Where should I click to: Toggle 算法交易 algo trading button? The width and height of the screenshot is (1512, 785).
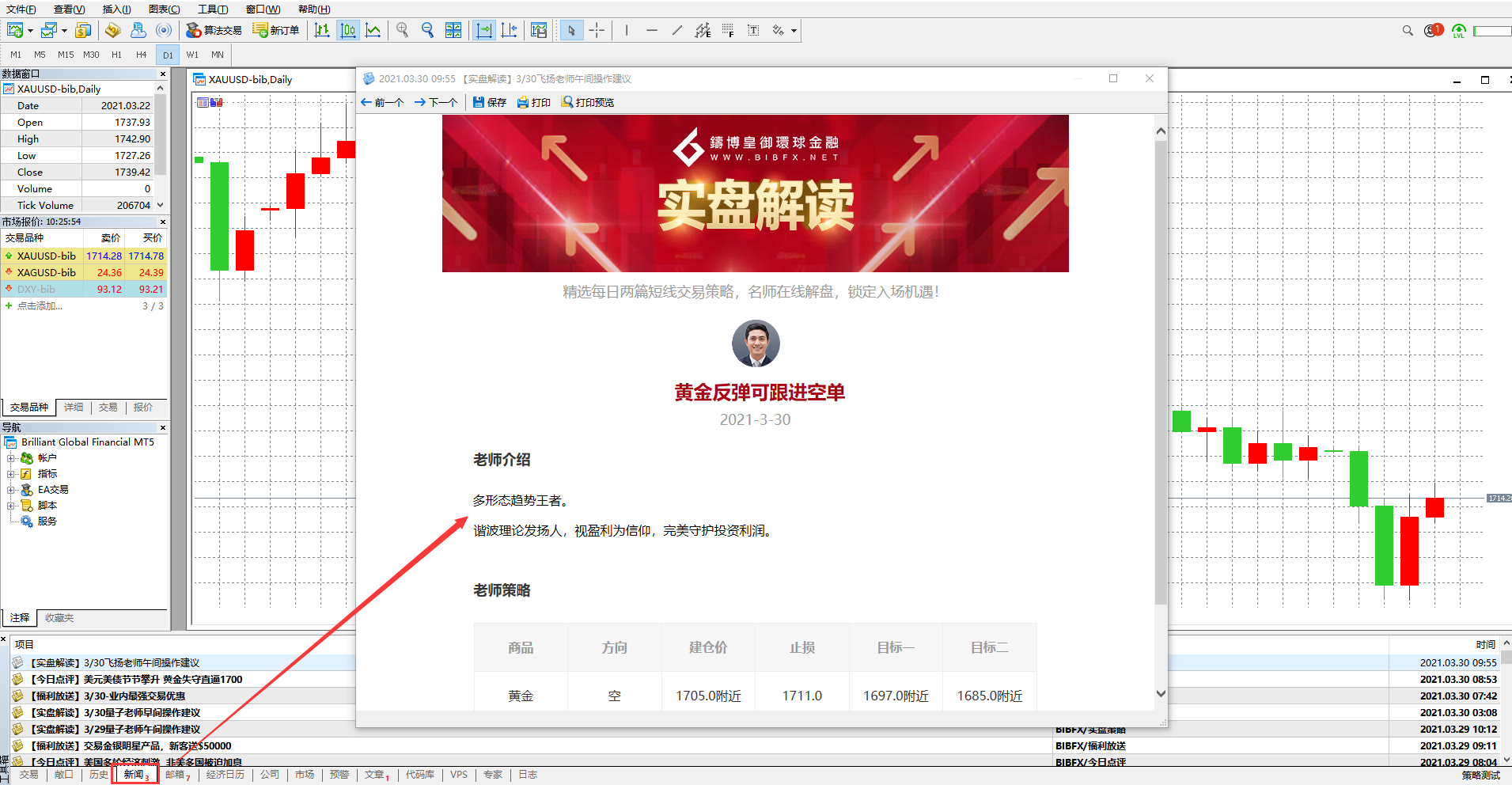tap(214, 30)
